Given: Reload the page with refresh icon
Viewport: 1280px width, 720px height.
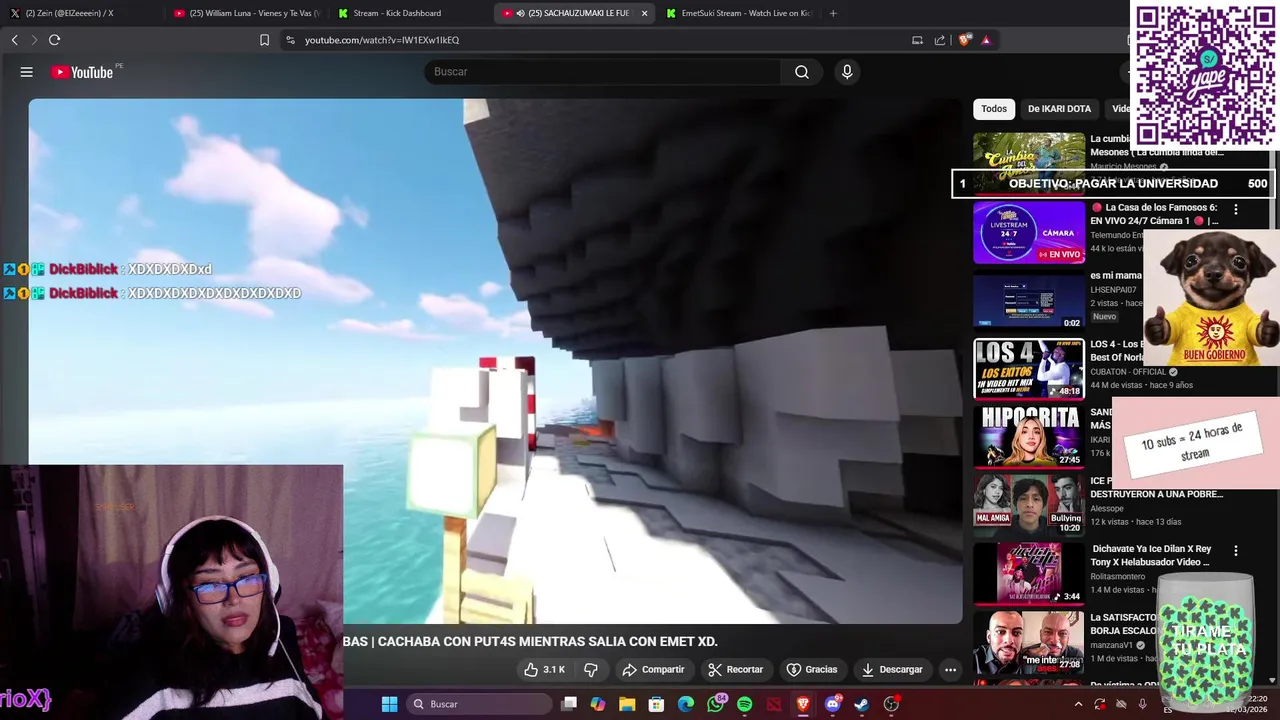Looking at the screenshot, I should 54,40.
